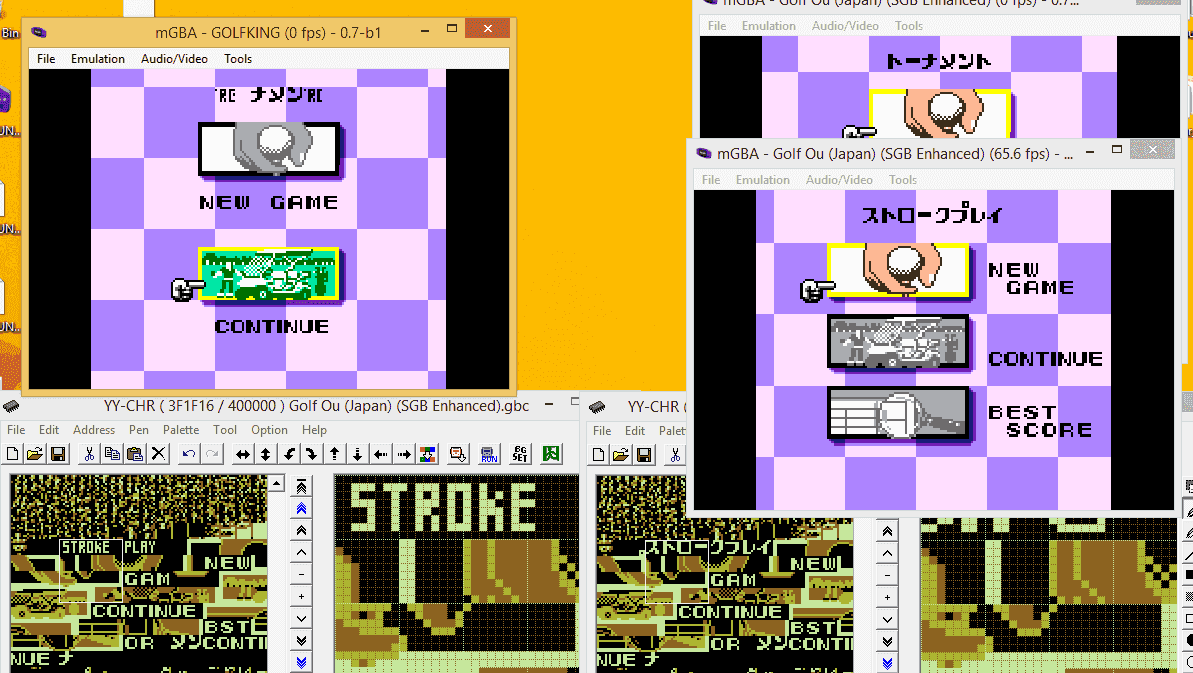Image resolution: width=1193 pixels, height=673 pixels.
Task: Open File menu in GOLFKING mGBA window
Action: [46, 59]
